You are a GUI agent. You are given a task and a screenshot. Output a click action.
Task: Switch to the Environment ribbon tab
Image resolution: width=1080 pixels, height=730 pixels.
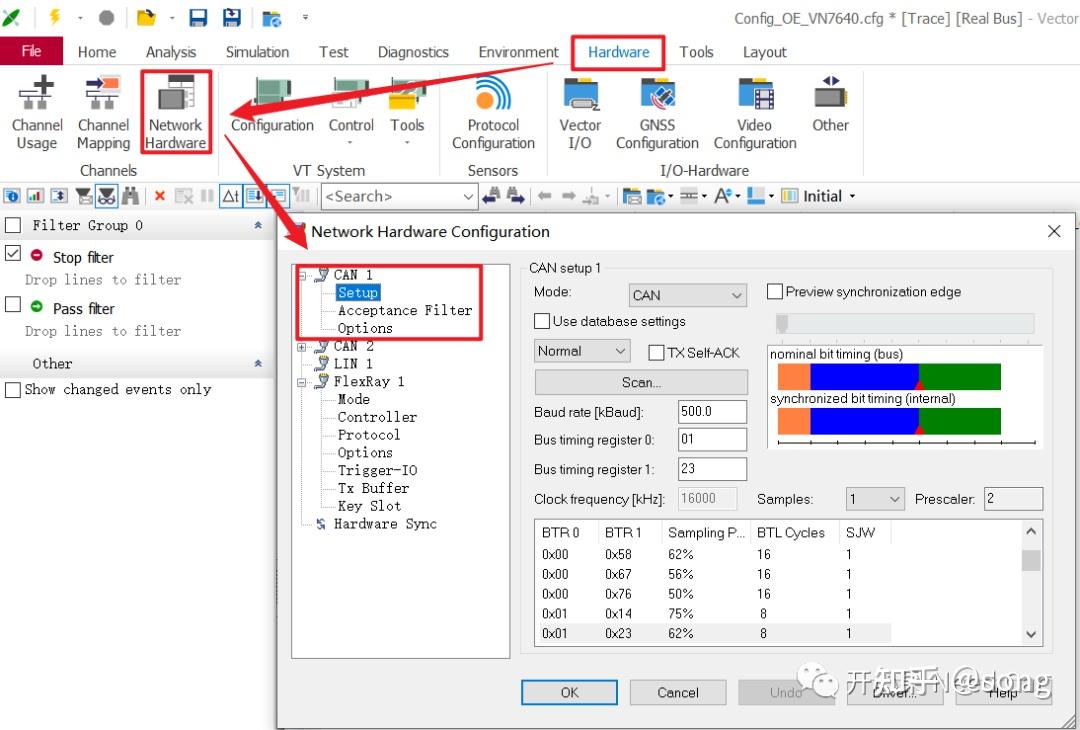tap(518, 52)
